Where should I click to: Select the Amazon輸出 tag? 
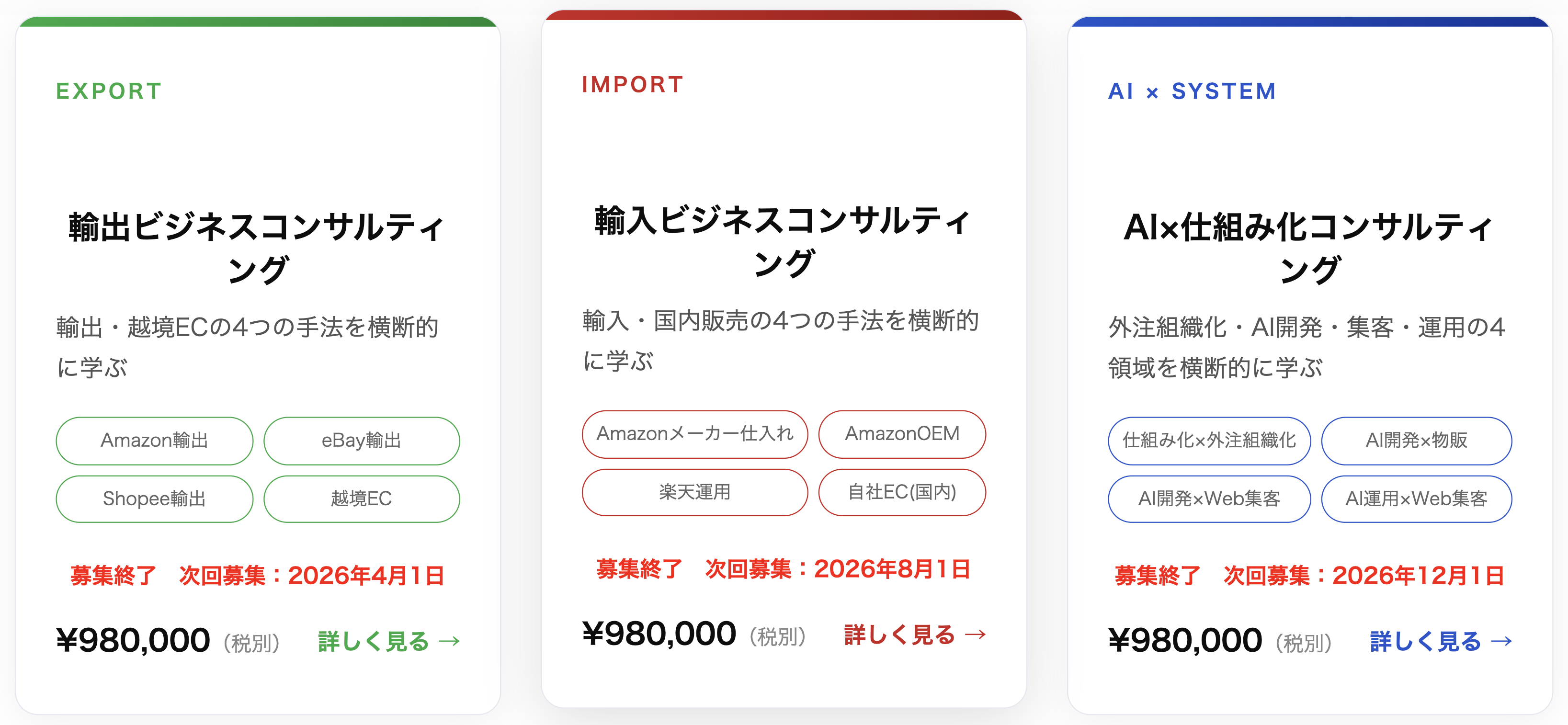[x=154, y=440]
